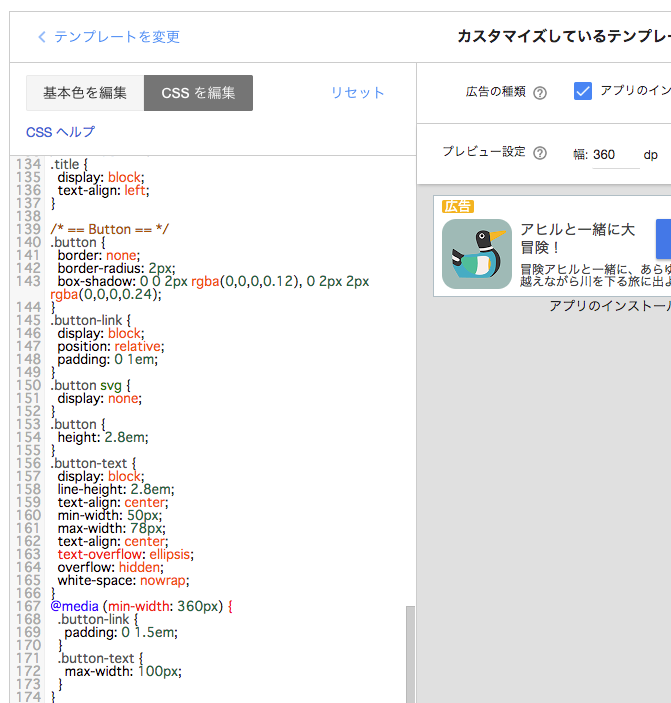Screen dimensions: 671x703
Task: Open the CSS ヘルプ link
Action: pos(61,132)
